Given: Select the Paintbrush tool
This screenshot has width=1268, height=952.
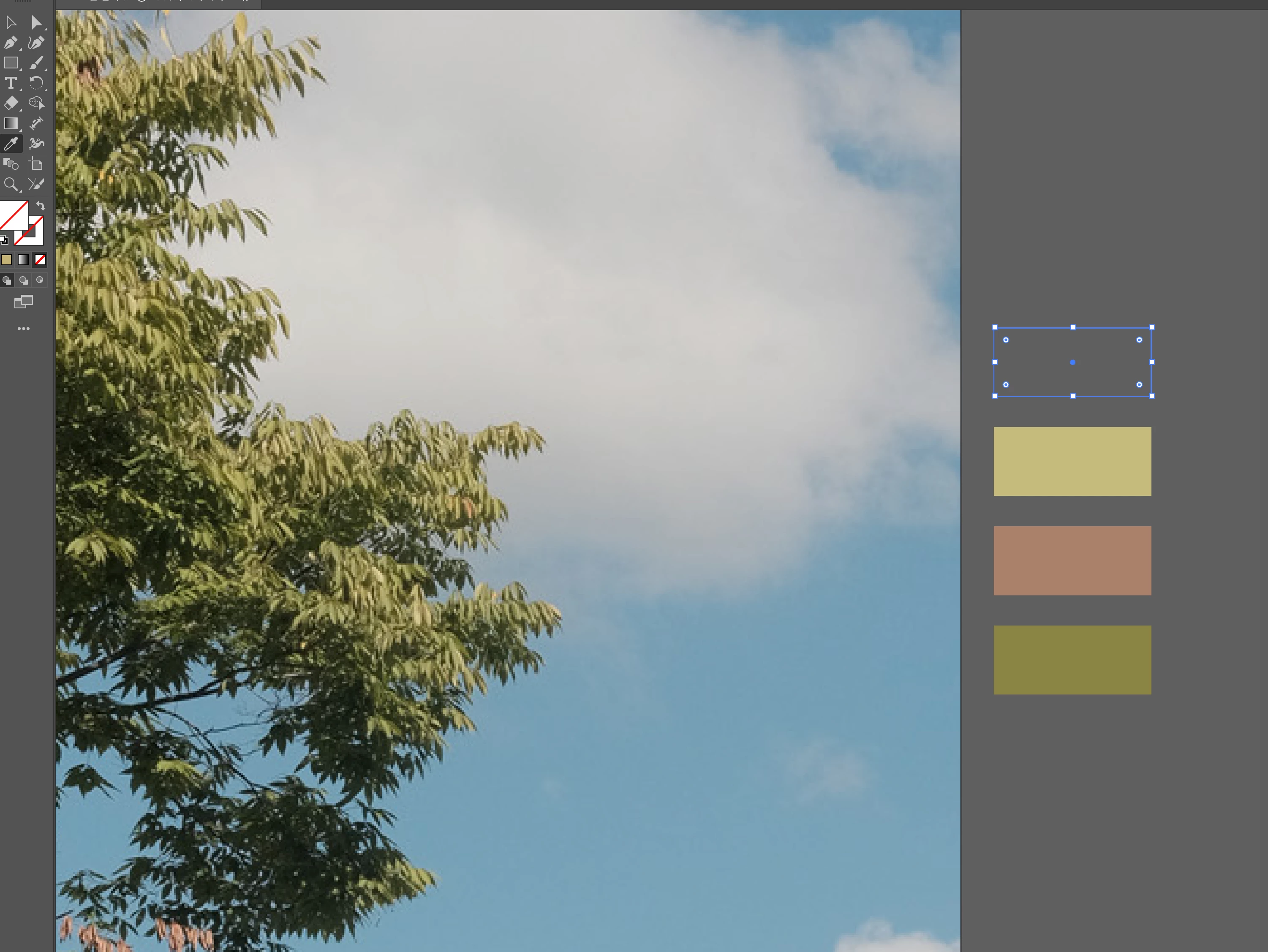Looking at the screenshot, I should (36, 63).
